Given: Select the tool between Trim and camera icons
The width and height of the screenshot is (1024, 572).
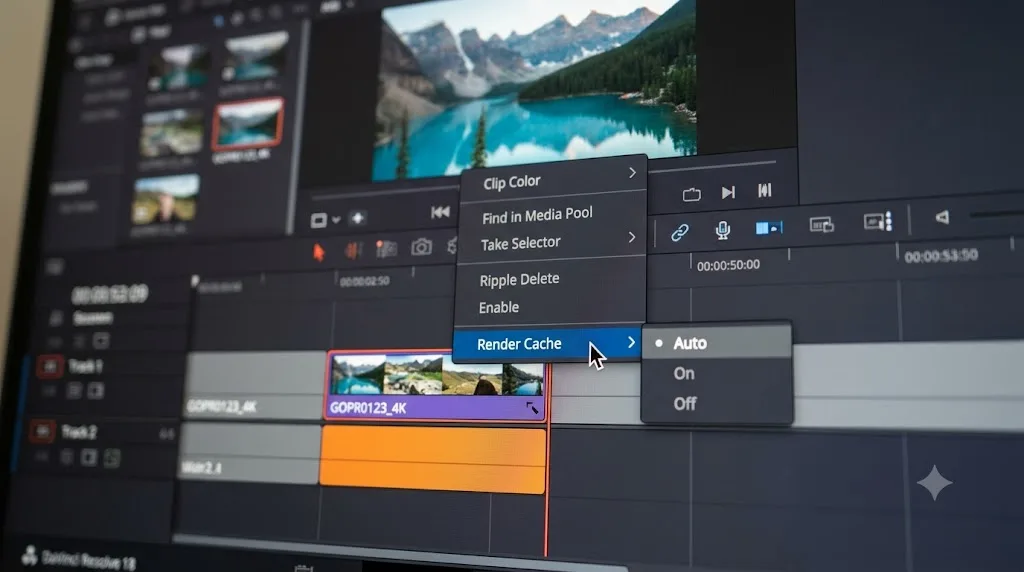Looking at the screenshot, I should point(386,249).
